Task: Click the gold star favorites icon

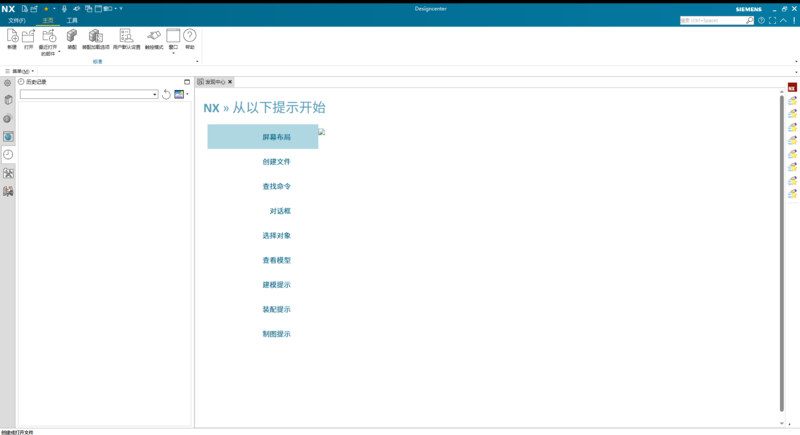Action: [x=46, y=9]
